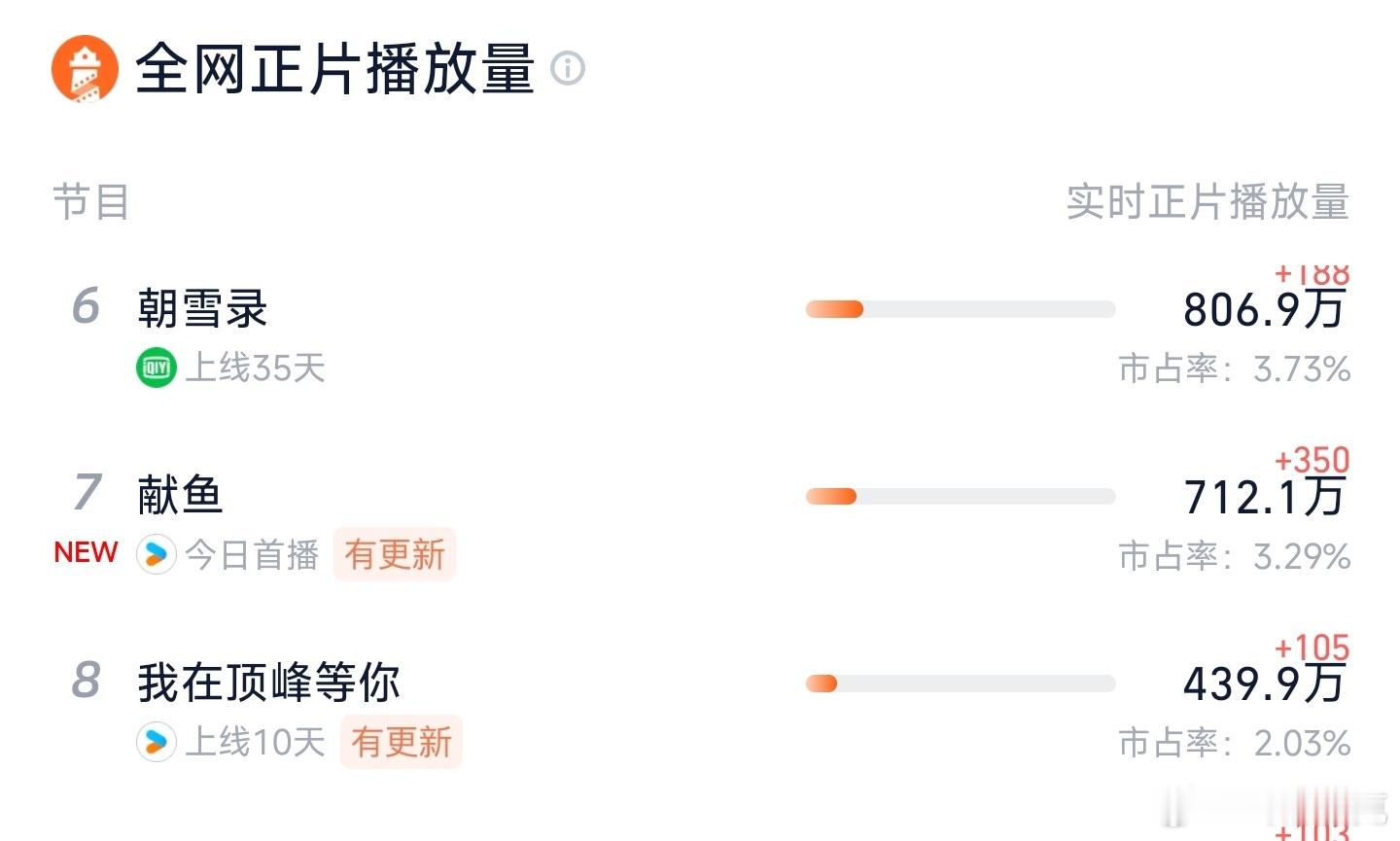The height and width of the screenshot is (841, 1400).
Task: Click the 有更新 tag under 我在顶峰等你
Action: tap(401, 742)
